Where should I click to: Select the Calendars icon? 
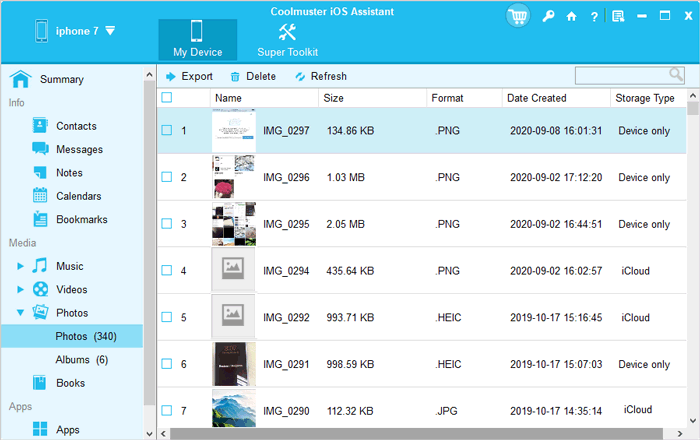40,195
